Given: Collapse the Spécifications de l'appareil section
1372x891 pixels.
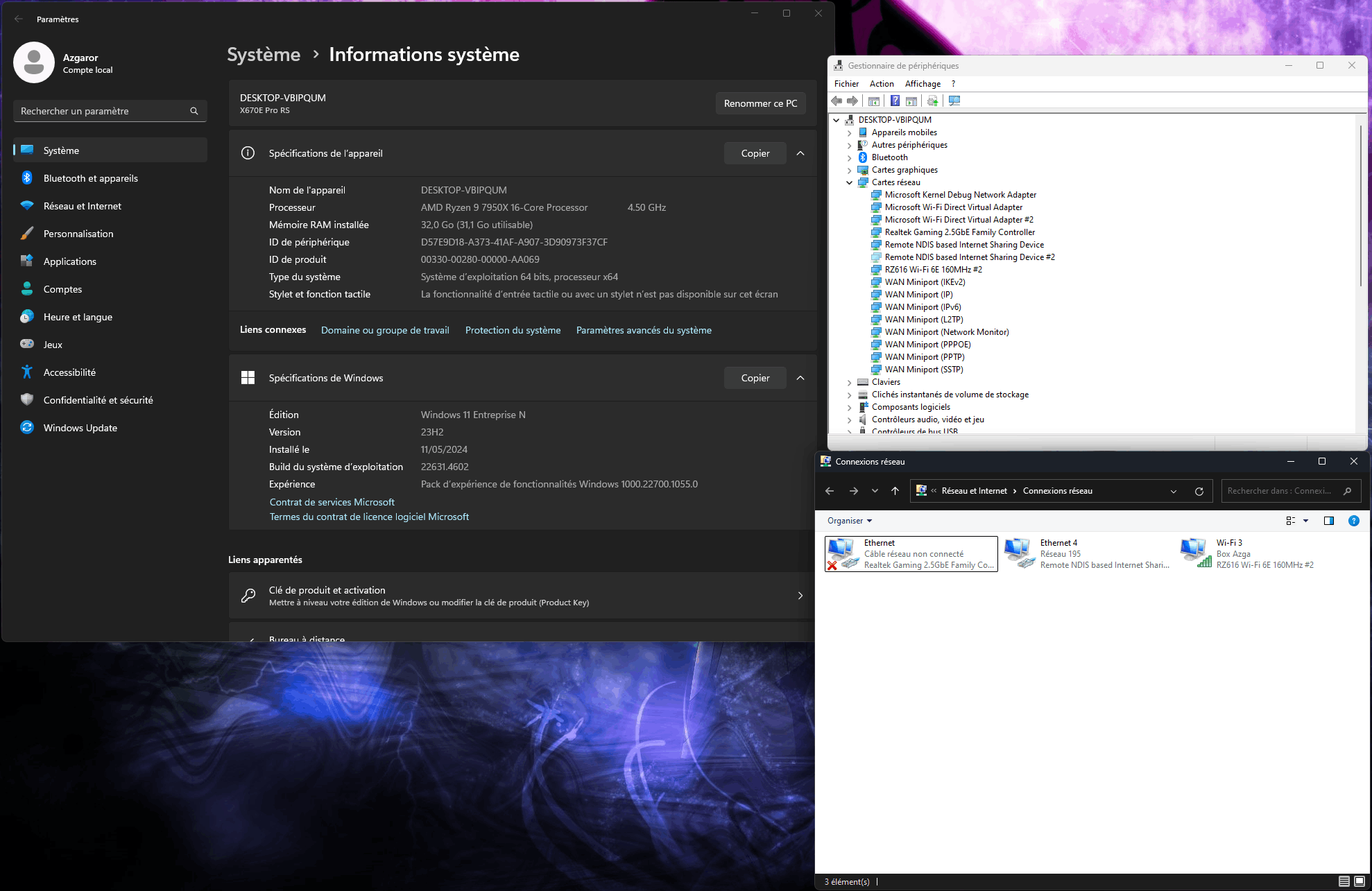Looking at the screenshot, I should coord(800,153).
